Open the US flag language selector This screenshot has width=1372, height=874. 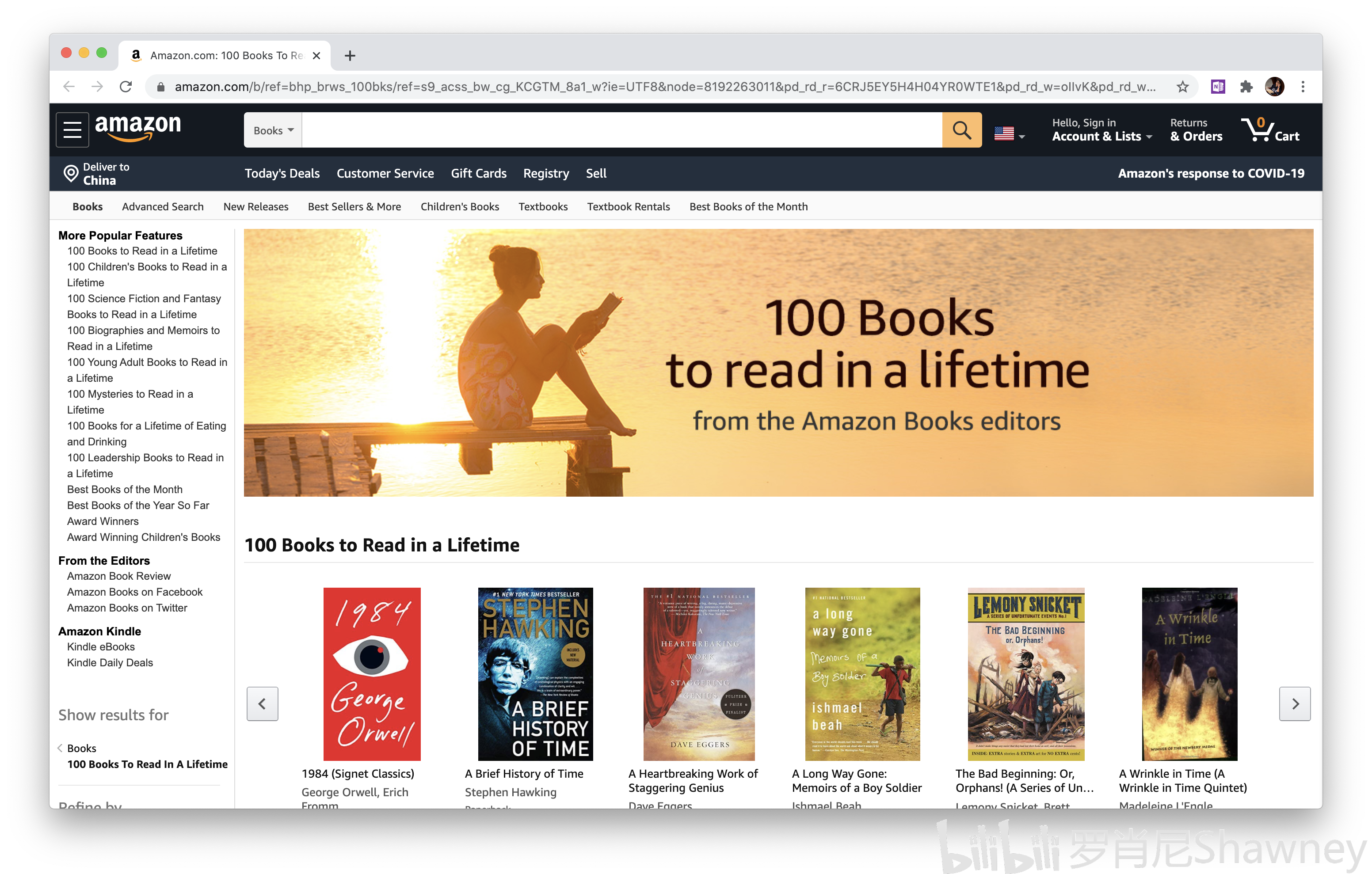1009,134
